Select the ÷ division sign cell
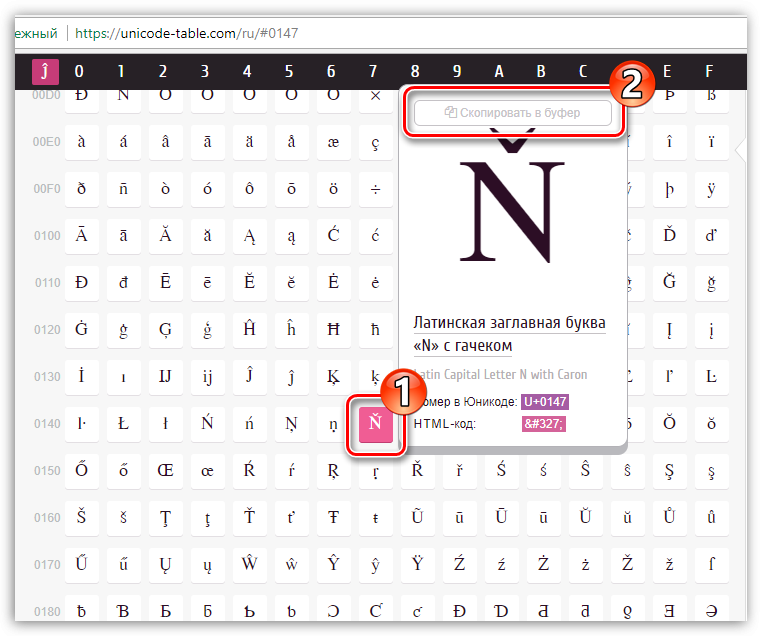Image resolution: width=762 pixels, height=636 pixels. (x=375, y=189)
